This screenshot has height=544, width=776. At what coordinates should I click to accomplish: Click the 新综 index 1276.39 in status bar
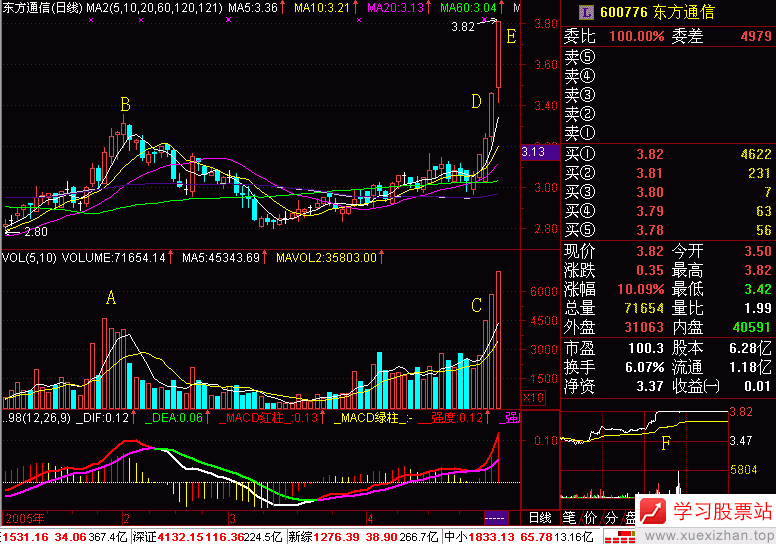(336, 537)
